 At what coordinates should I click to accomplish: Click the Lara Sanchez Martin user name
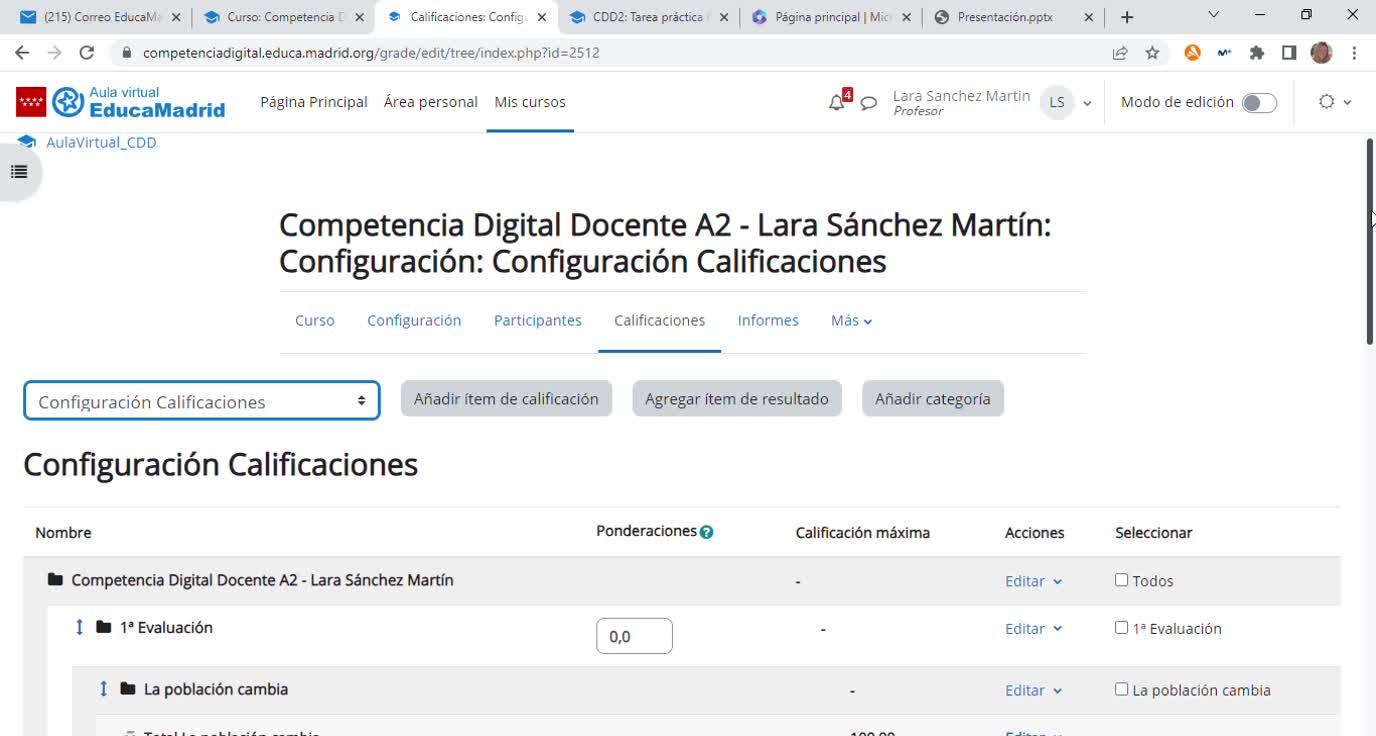pyautogui.click(x=961, y=96)
